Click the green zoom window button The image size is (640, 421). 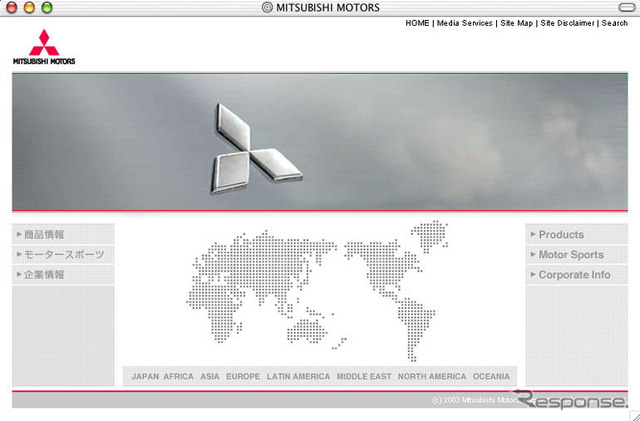(x=47, y=7)
